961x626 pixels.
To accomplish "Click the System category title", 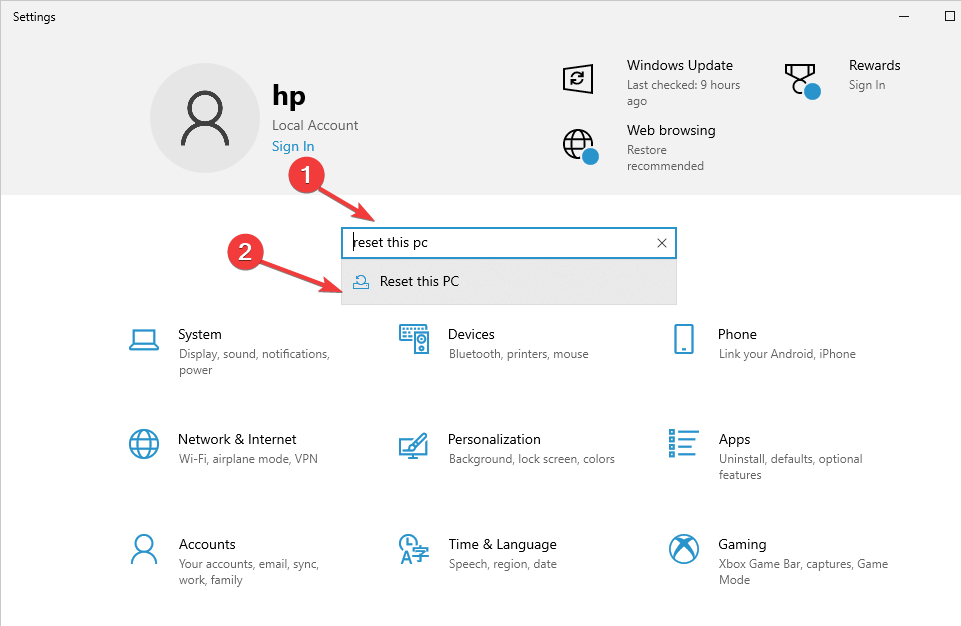I will [200, 334].
